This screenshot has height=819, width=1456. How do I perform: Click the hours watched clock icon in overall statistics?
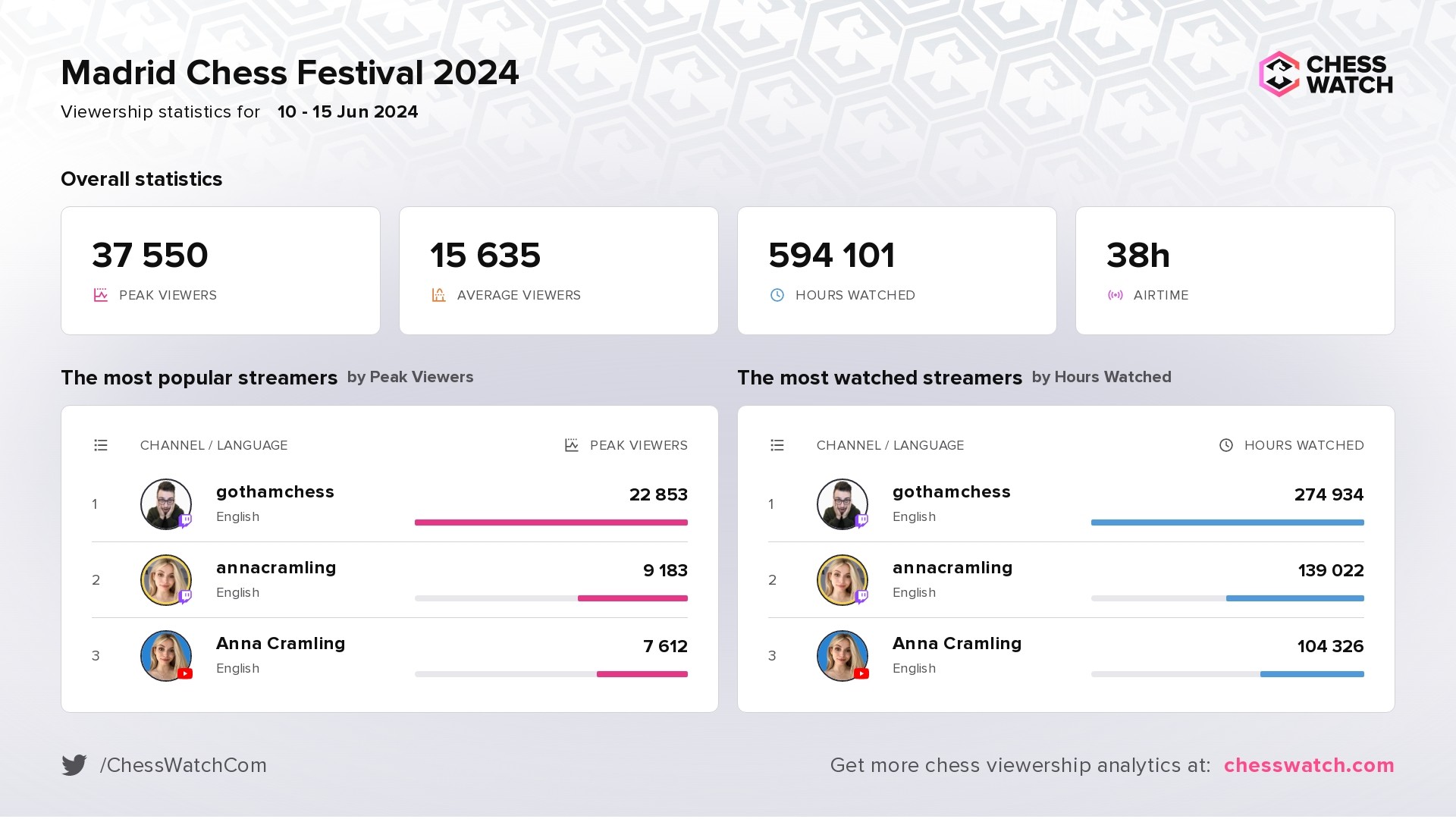pyautogui.click(x=777, y=295)
